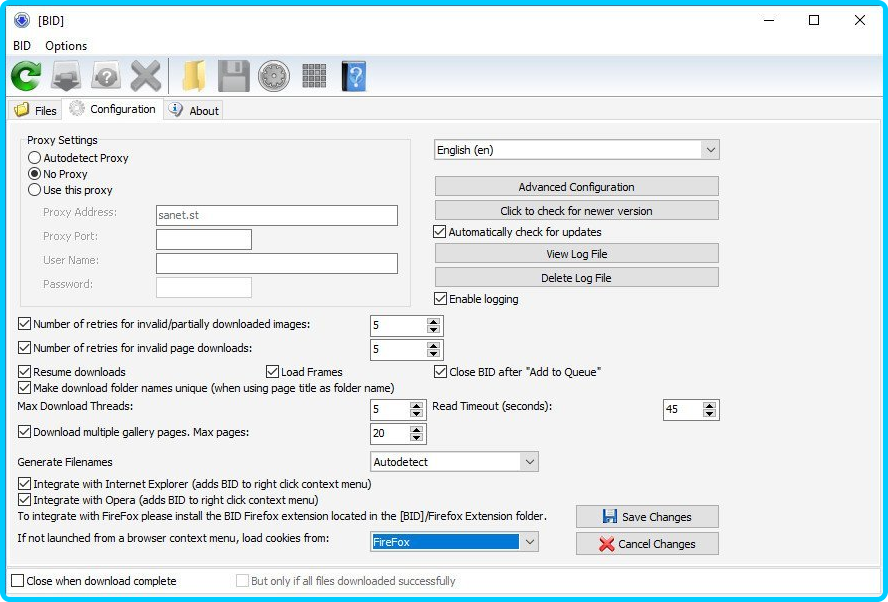Click the Max Download Threads value field
Screen dimensions: 888x602
[390, 409]
